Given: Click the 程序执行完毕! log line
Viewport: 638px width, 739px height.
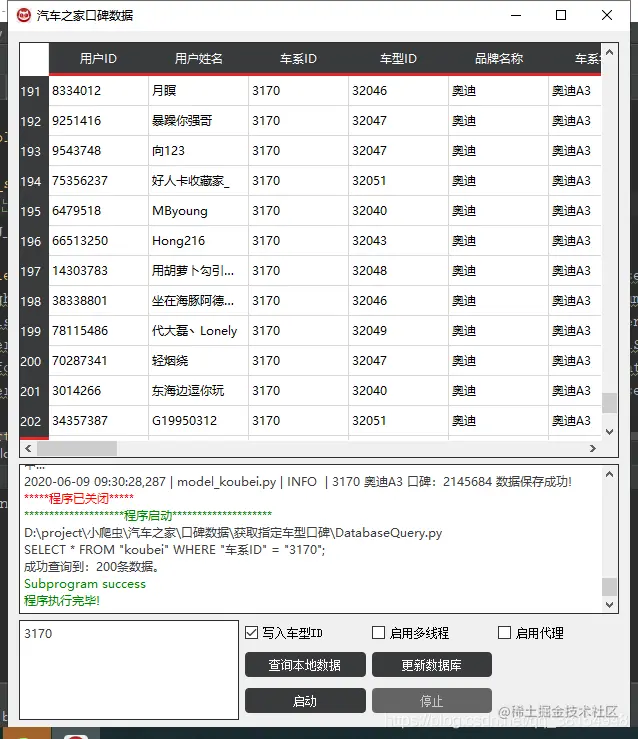Looking at the screenshot, I should [x=62, y=600].
